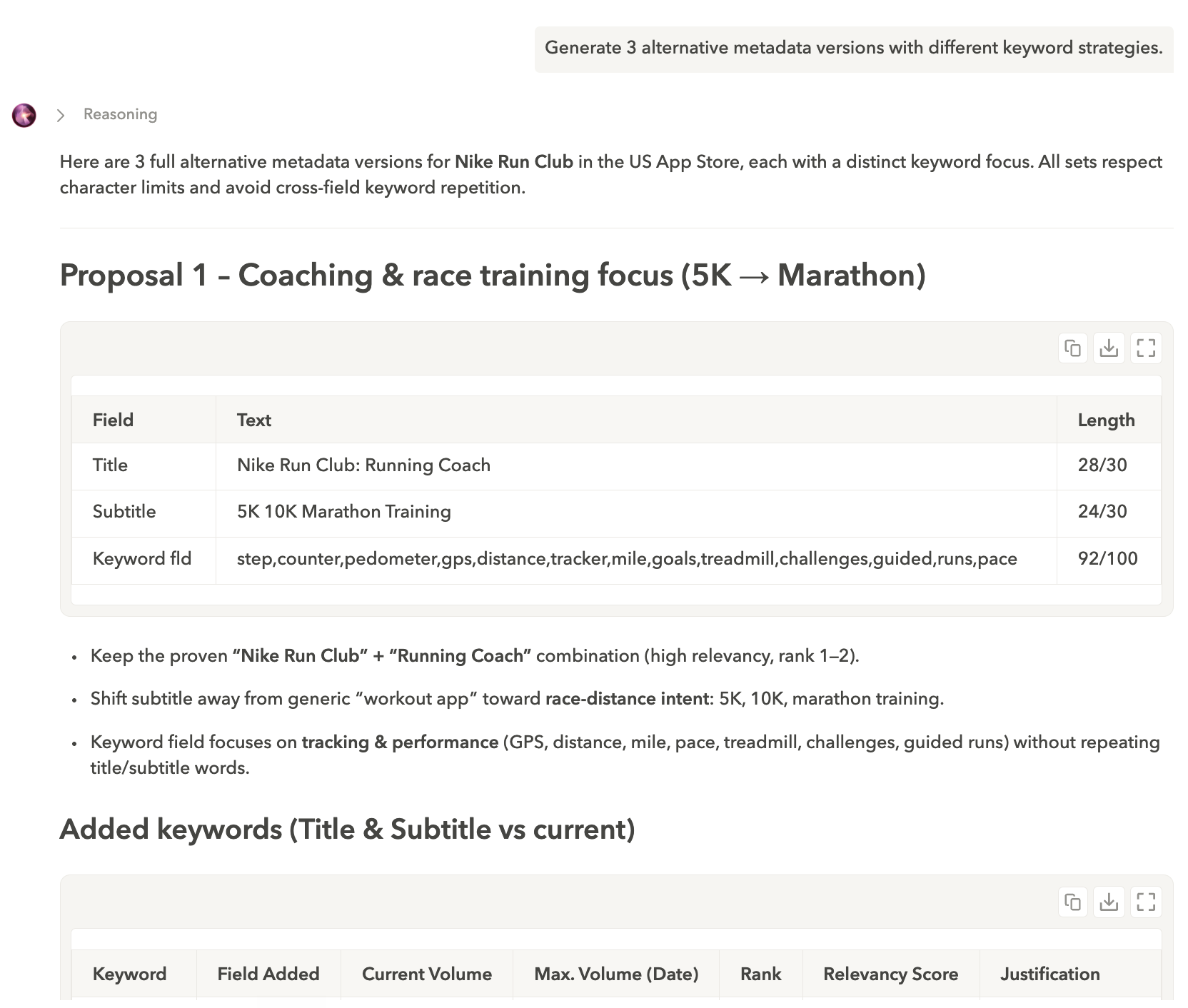
Task: Select the user prompt message bubble
Action: click(x=854, y=49)
